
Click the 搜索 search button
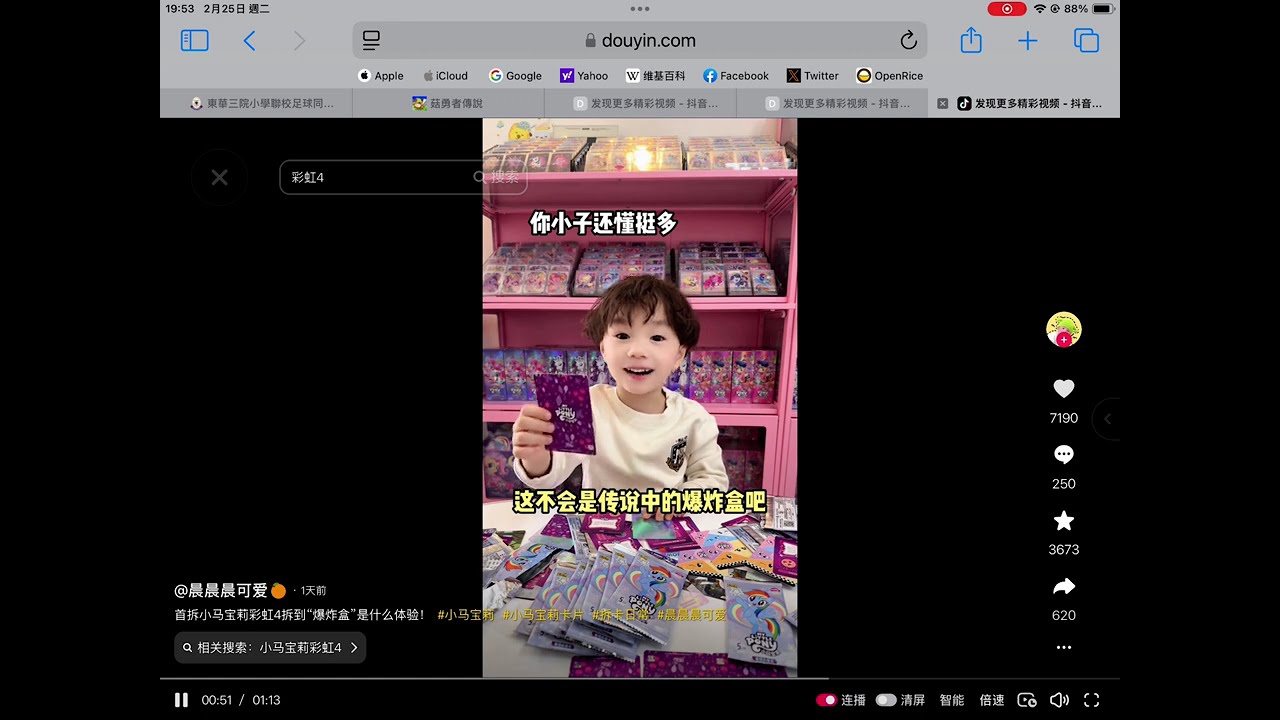coord(497,177)
